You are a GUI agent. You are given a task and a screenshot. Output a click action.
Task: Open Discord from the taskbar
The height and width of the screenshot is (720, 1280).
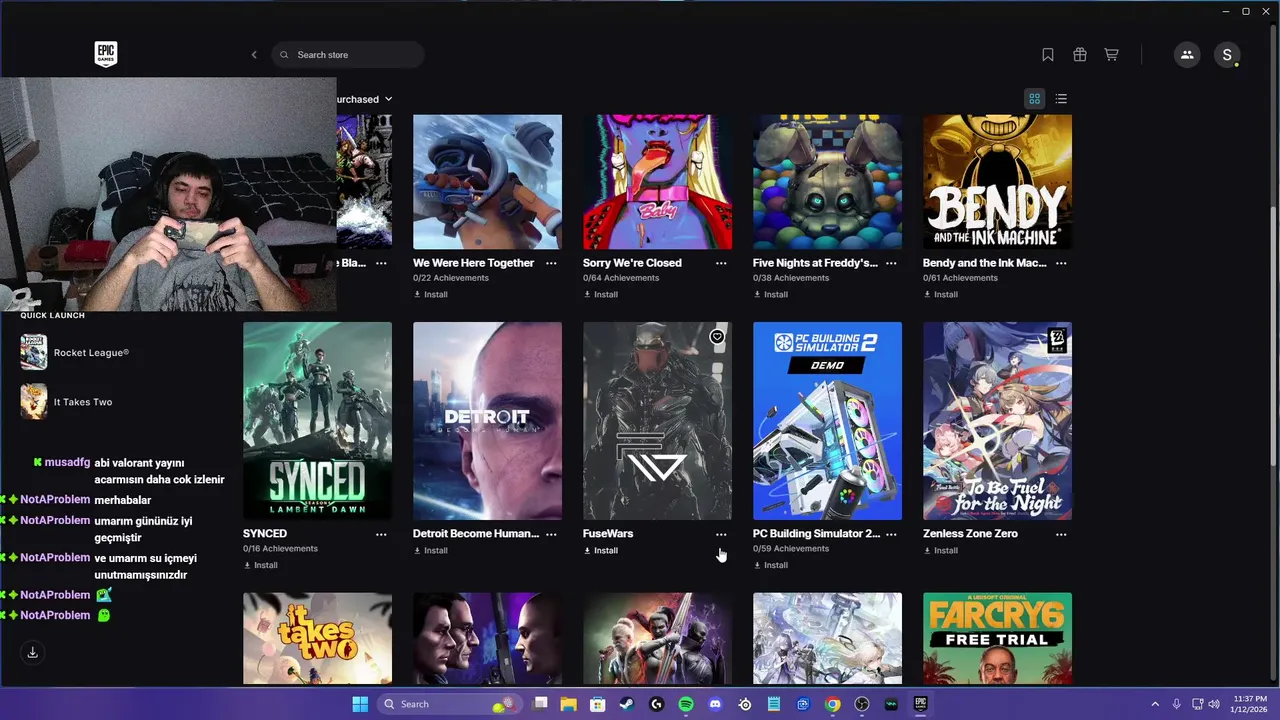[x=715, y=704]
